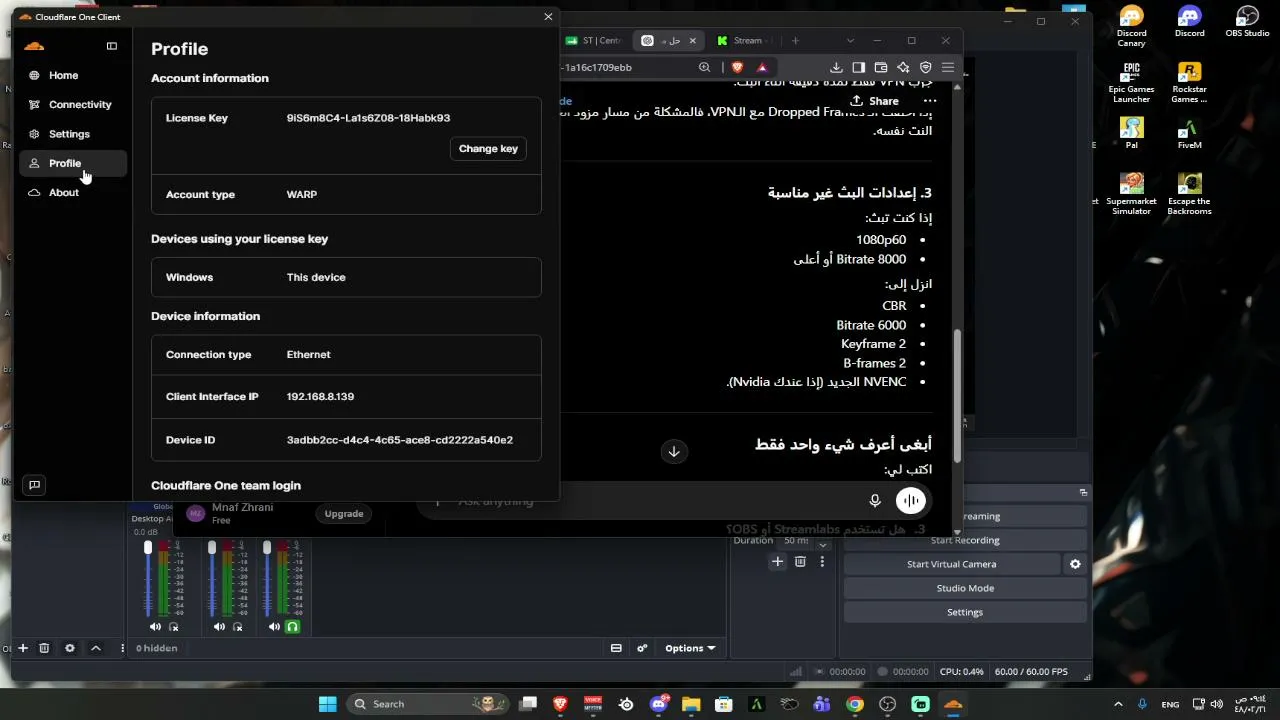Expand the Options dropdown in OBS mixer
1280x720 pixels.
click(x=690, y=648)
